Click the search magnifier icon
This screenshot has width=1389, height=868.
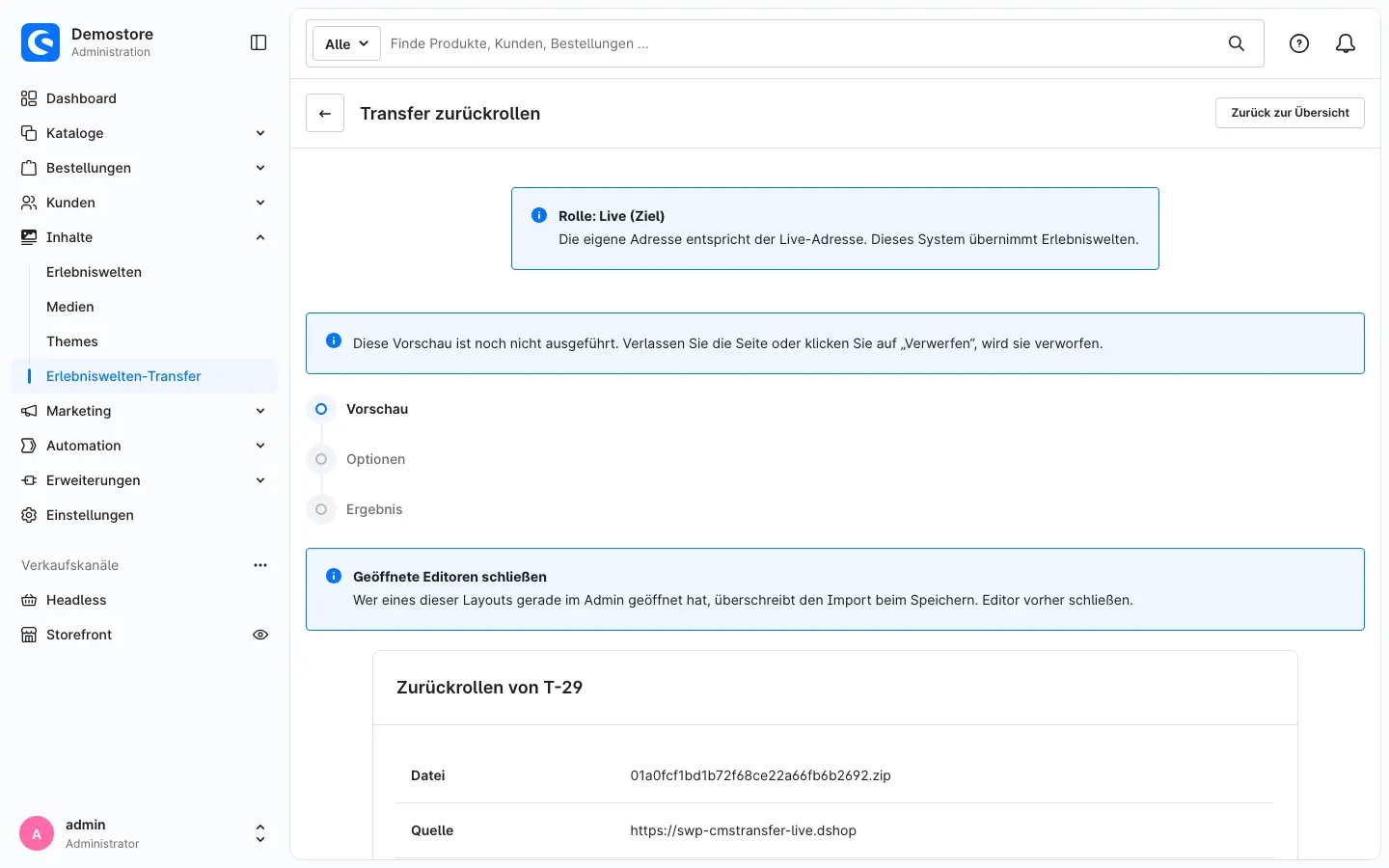point(1237,43)
